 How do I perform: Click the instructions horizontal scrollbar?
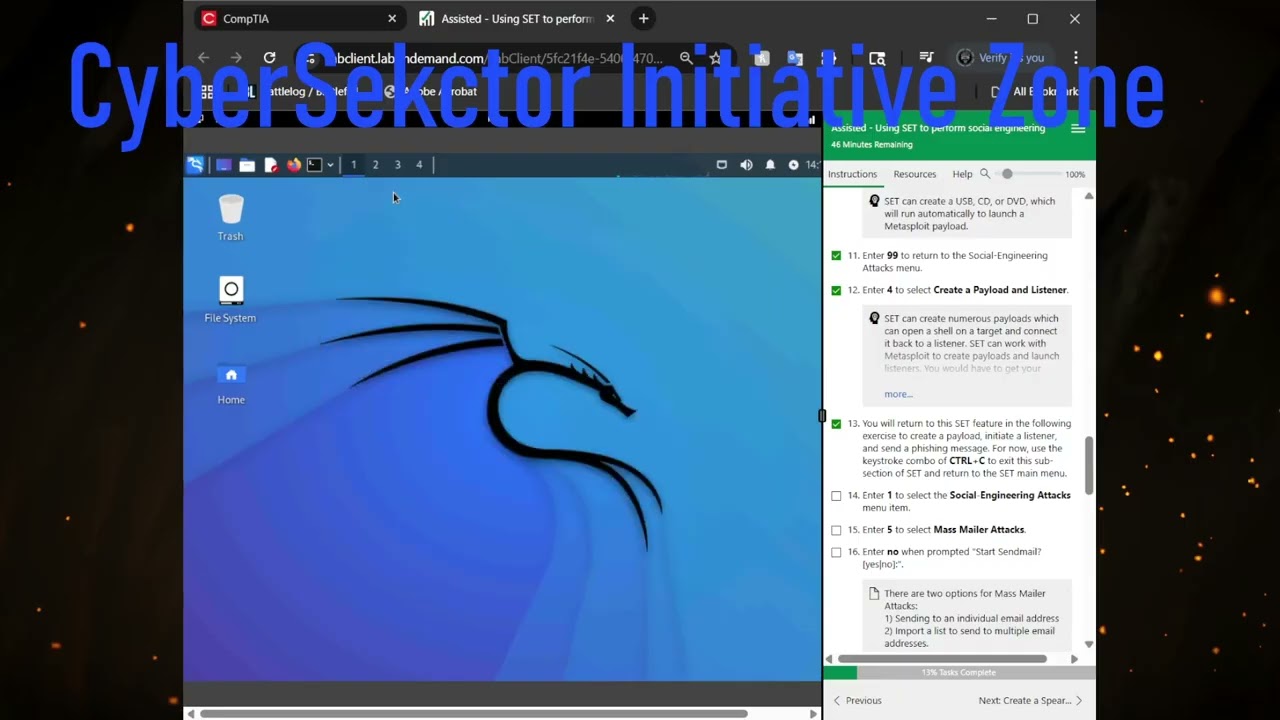[942, 659]
